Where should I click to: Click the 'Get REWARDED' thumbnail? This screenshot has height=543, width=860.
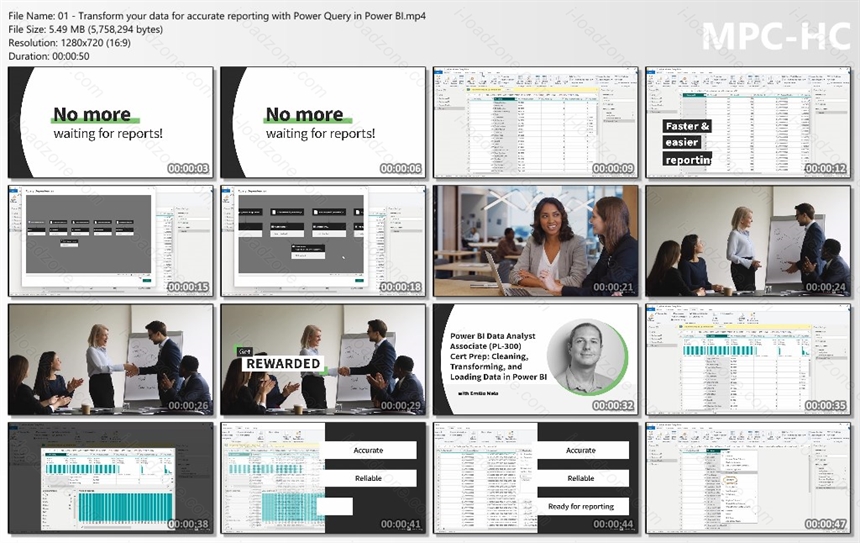323,359
